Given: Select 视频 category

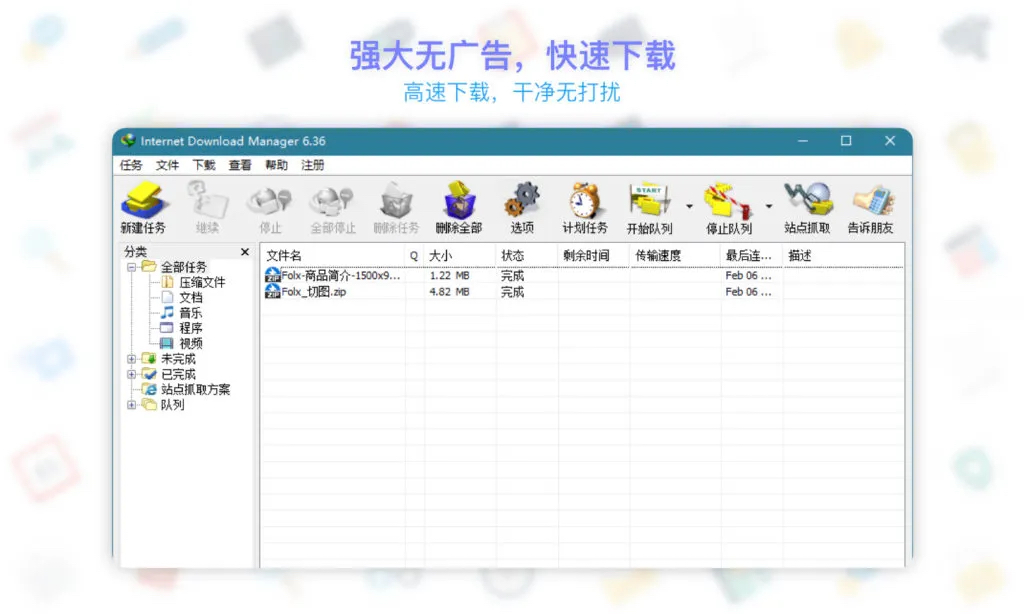Looking at the screenshot, I should click(191, 343).
